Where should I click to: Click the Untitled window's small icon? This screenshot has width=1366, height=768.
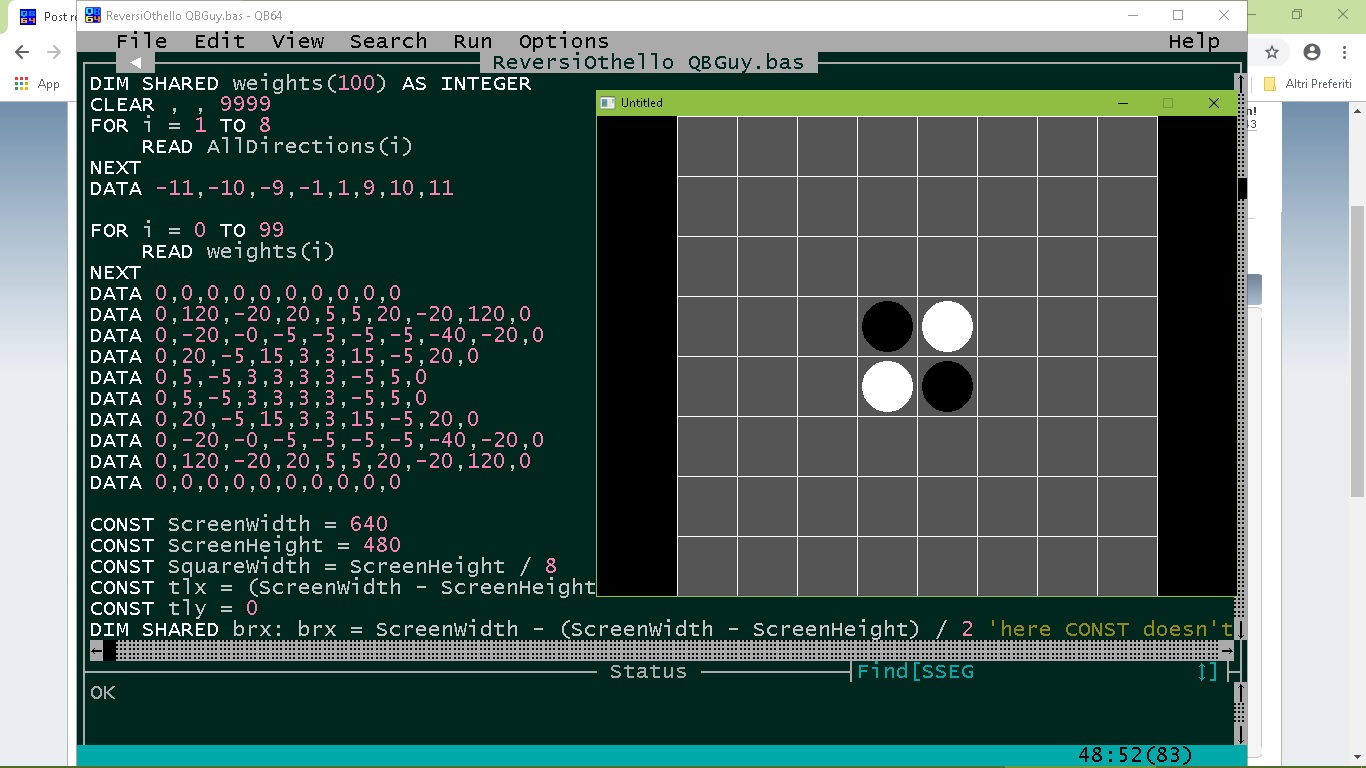pyautogui.click(x=607, y=103)
